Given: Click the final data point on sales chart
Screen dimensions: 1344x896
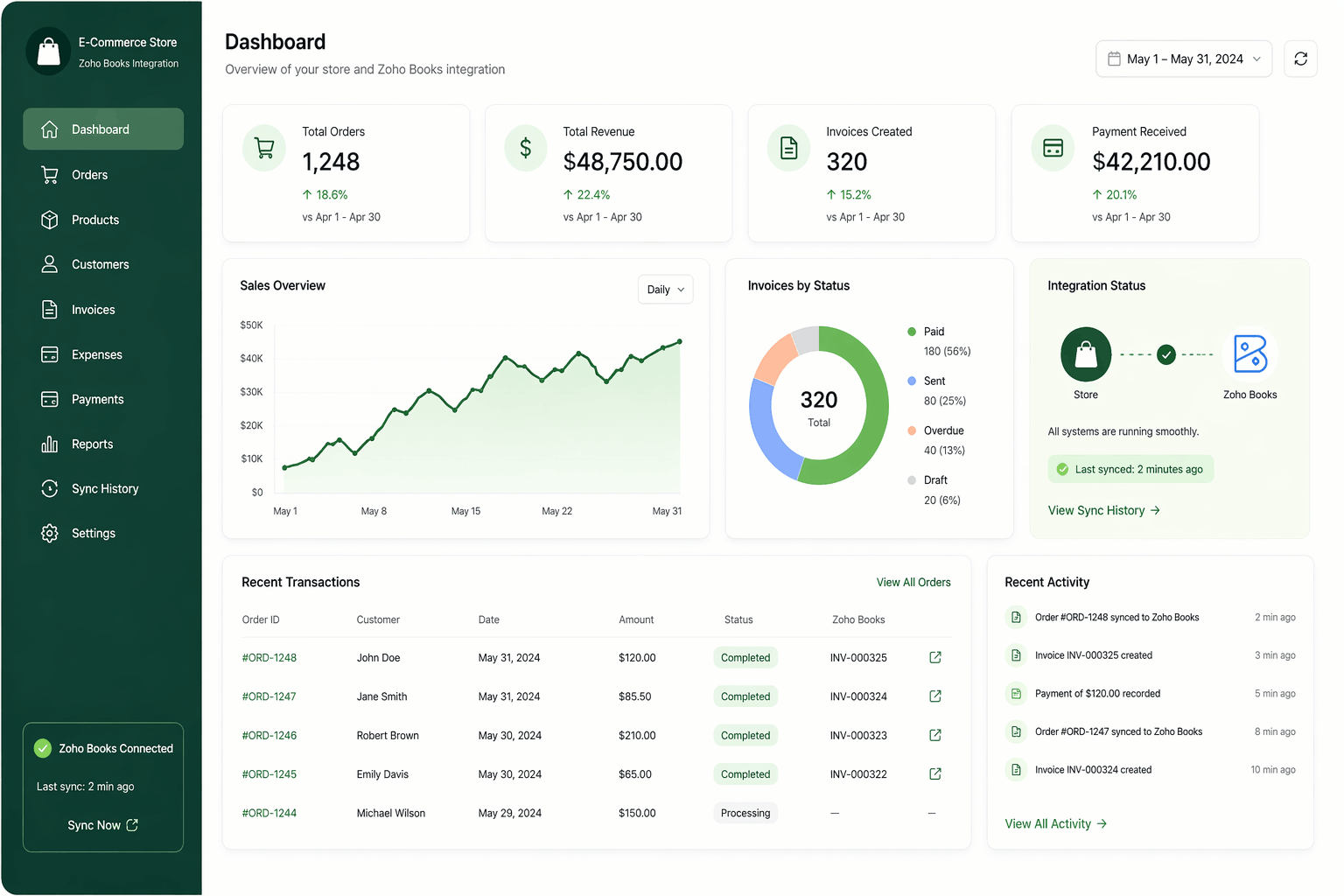Looking at the screenshot, I should [680, 341].
